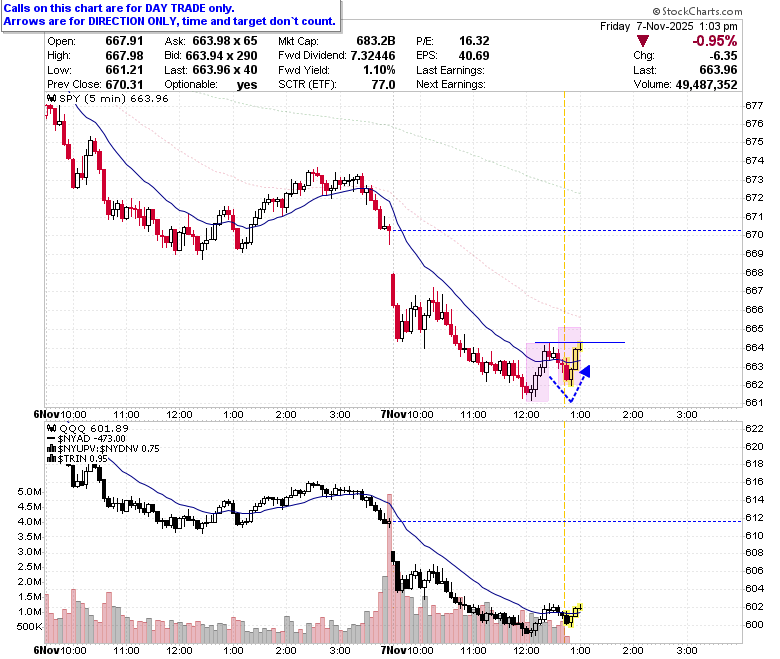The image size is (780, 659).
Task: Click the blue DAY TRADE notice text
Action: [x=170, y=15]
